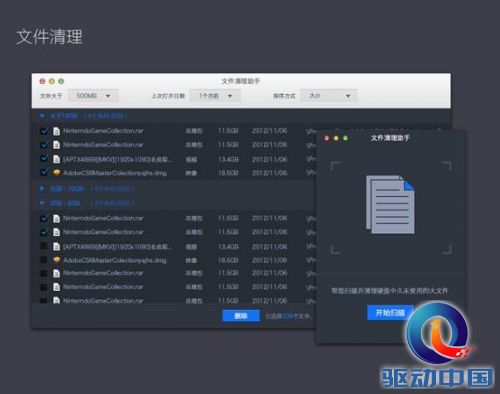Screen dimensions: 500x394
Task: Select 13.4GB size in checked [APTX4869] row
Action: point(228,159)
